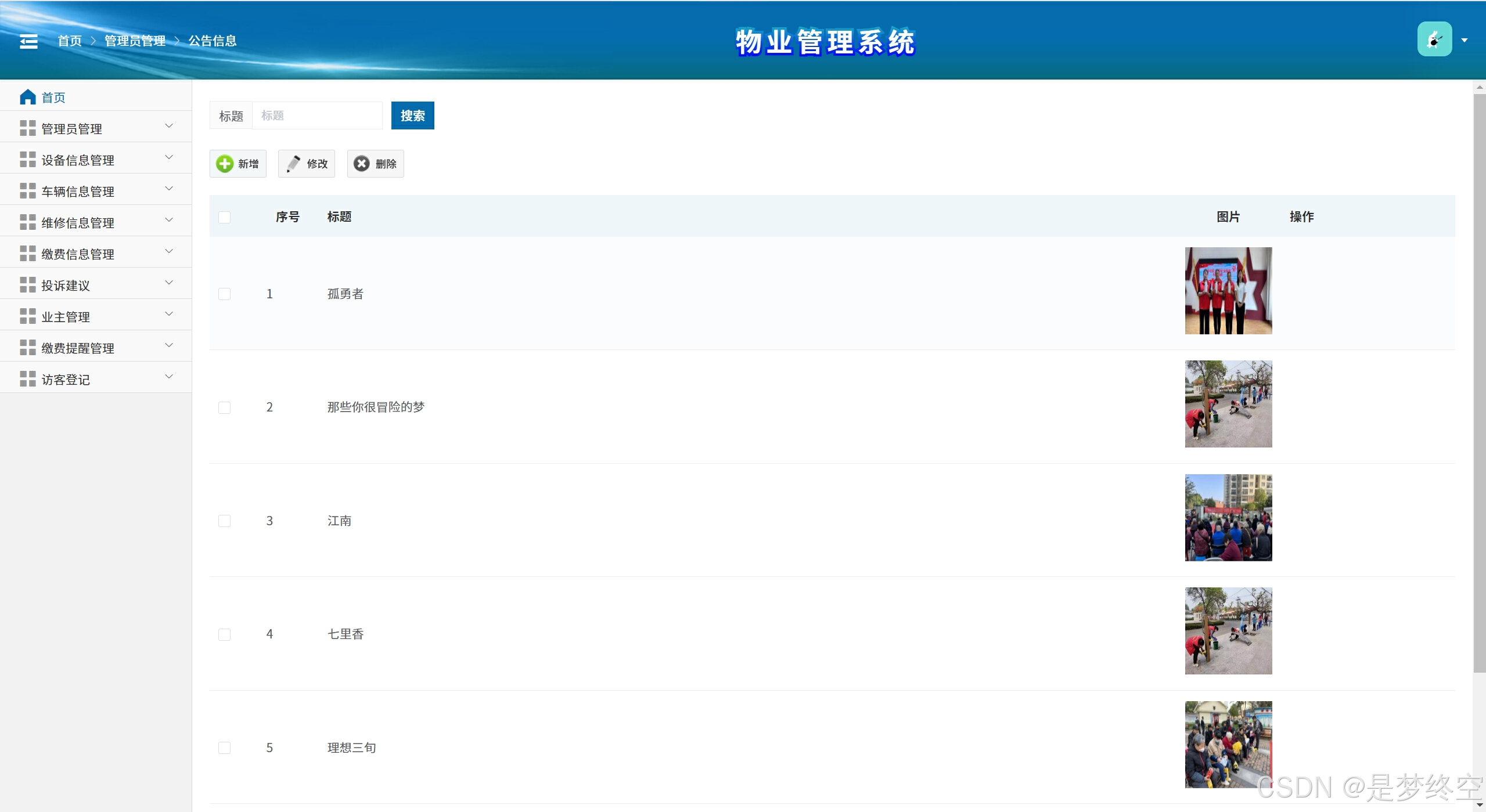Click the green plus 新增 icon
The image size is (1486, 812).
coord(225,164)
